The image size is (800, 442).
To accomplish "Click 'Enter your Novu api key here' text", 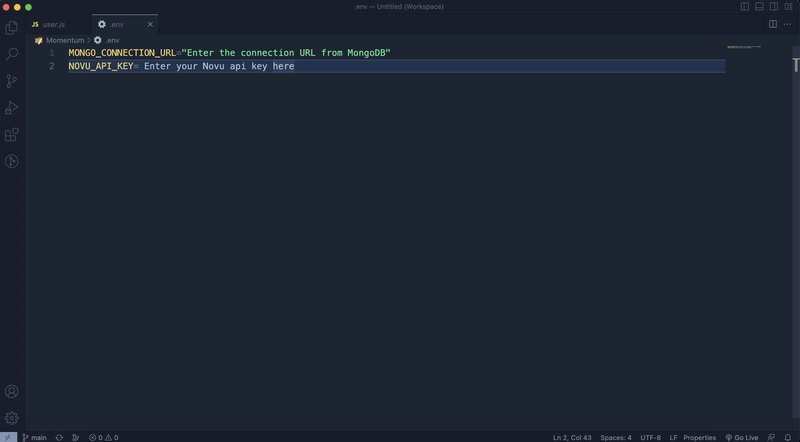I will pyautogui.click(x=219, y=66).
